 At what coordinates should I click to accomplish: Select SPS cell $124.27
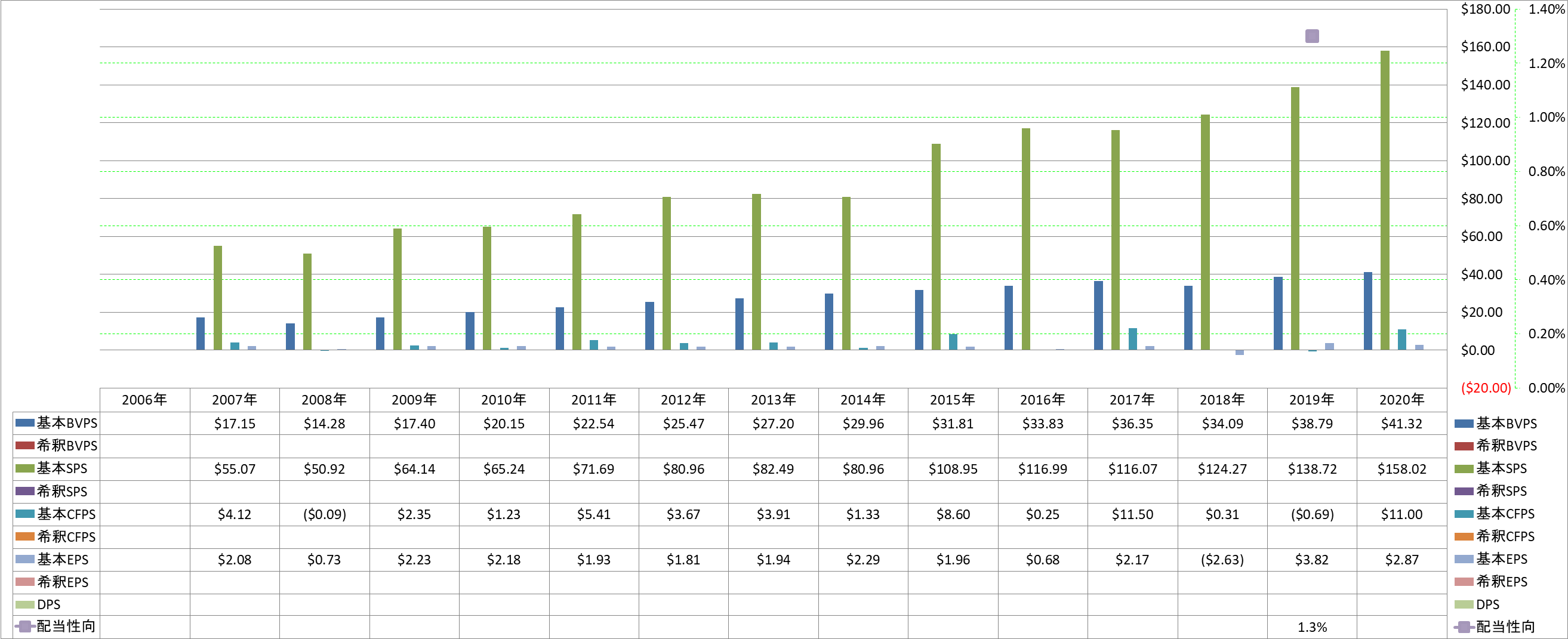(x=1222, y=469)
